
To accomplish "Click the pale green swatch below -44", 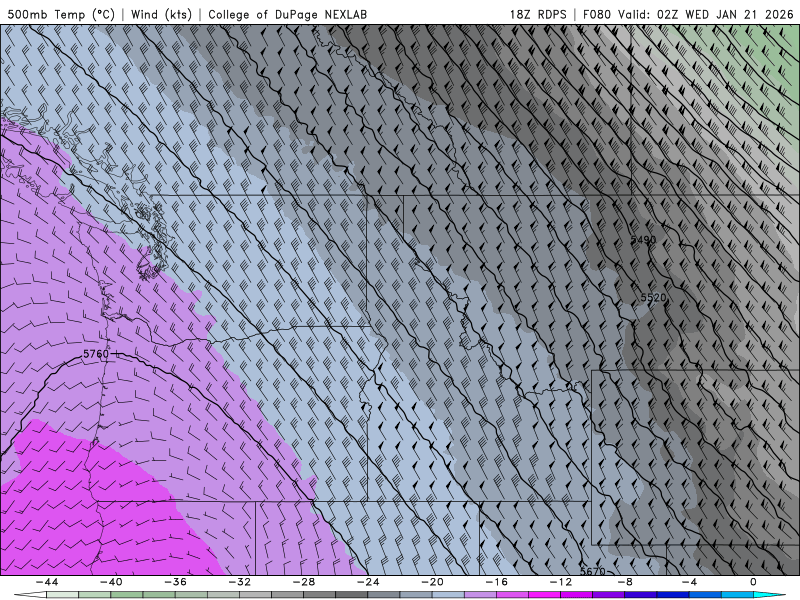I will pyautogui.click(x=62, y=595).
